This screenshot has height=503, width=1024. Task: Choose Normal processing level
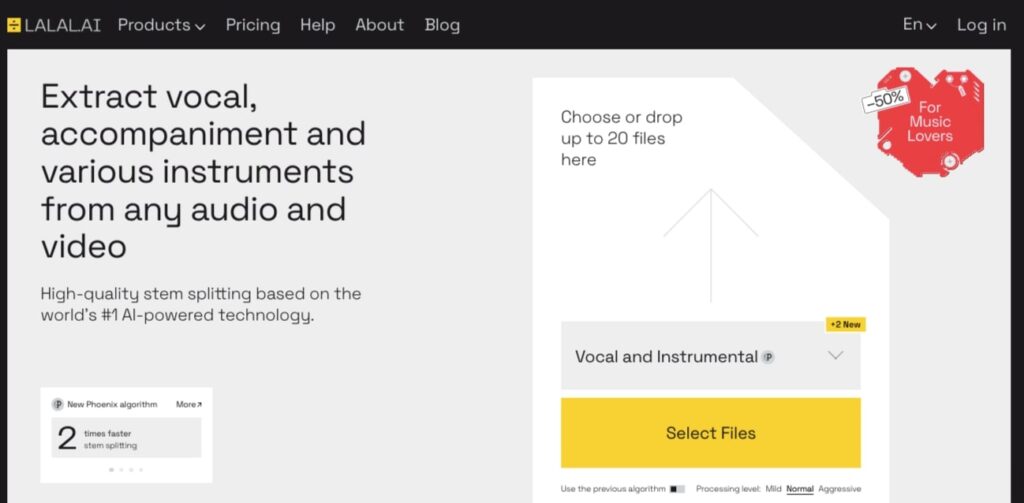click(800, 489)
